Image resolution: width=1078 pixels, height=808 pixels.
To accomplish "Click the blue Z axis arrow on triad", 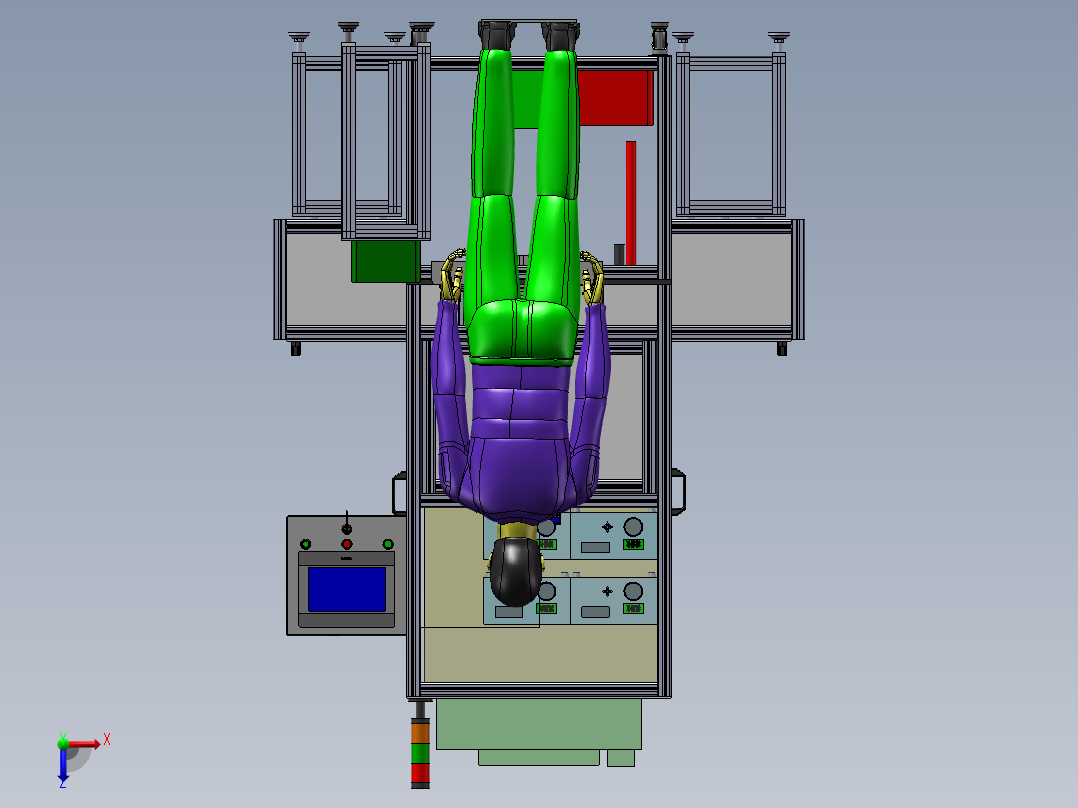I will pyautogui.click(x=63, y=764).
